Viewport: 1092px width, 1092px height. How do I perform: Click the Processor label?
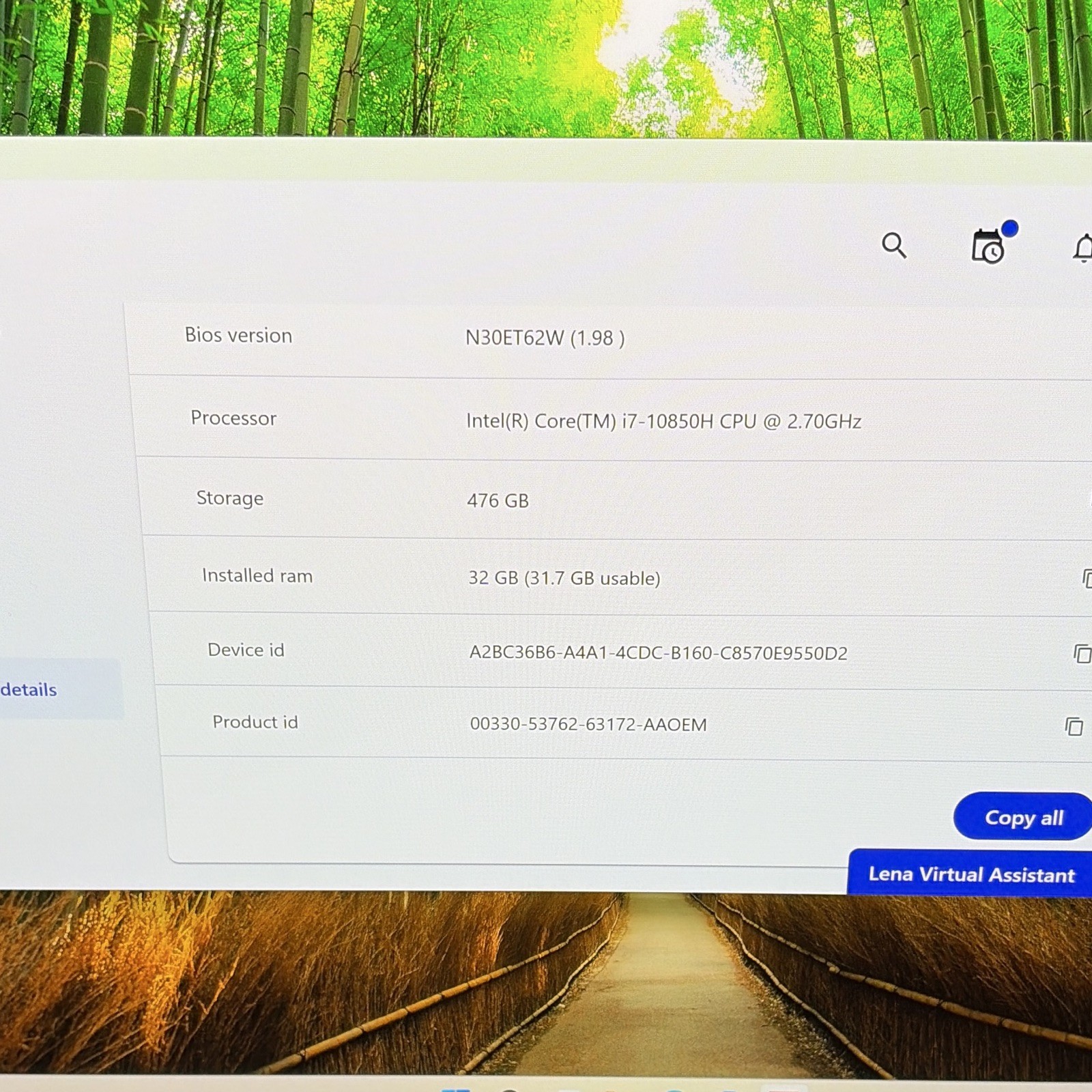point(233,418)
